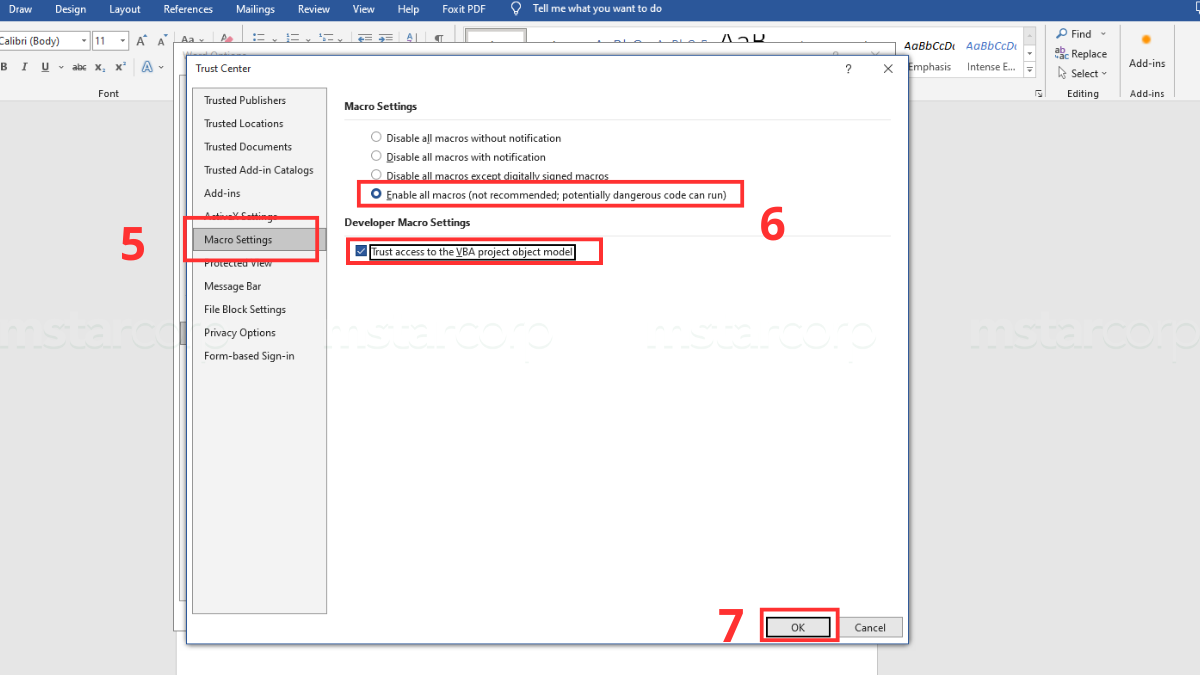Select Form-based Sign-in category
The image size is (1200, 675).
click(259, 356)
